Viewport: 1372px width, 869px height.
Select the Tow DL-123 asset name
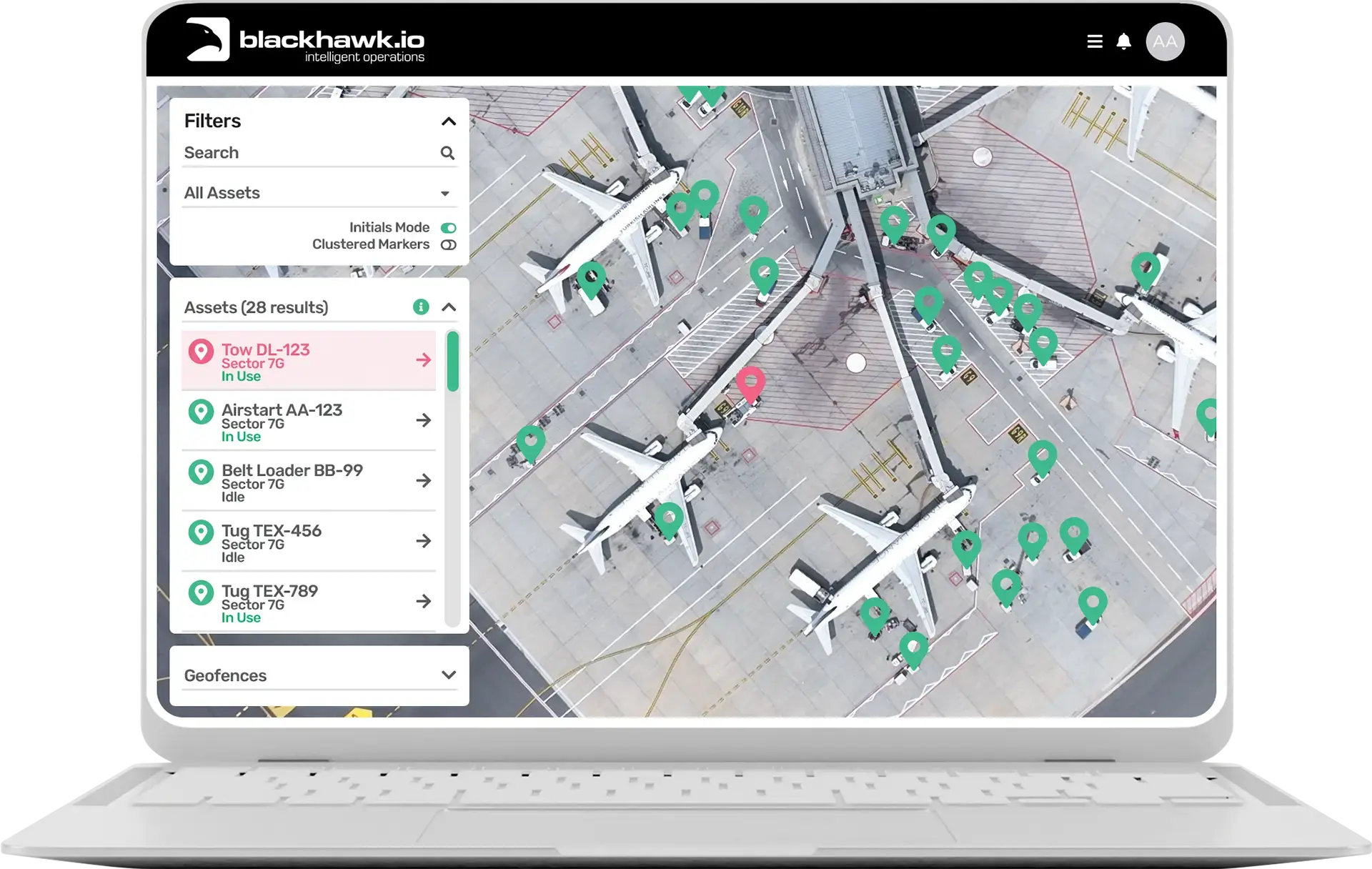tap(265, 349)
